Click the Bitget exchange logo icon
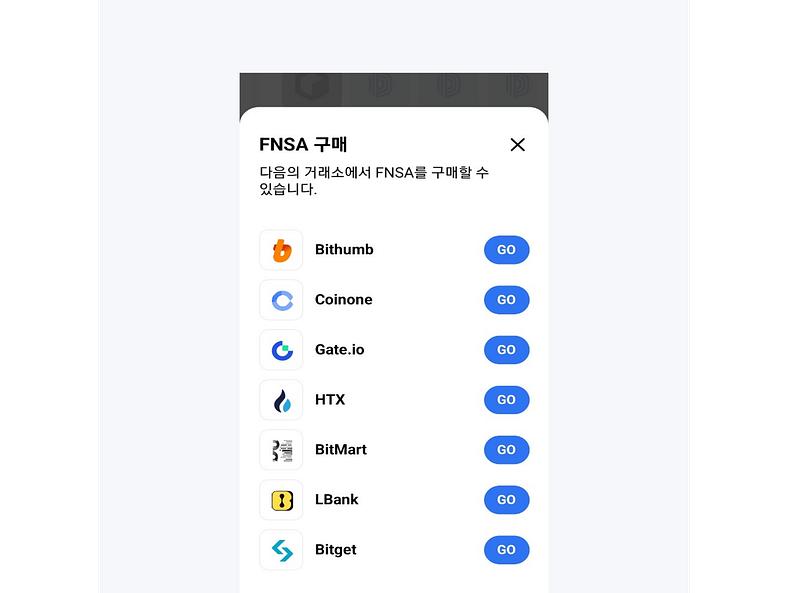Screen dimensions: 788x593 point(281,550)
